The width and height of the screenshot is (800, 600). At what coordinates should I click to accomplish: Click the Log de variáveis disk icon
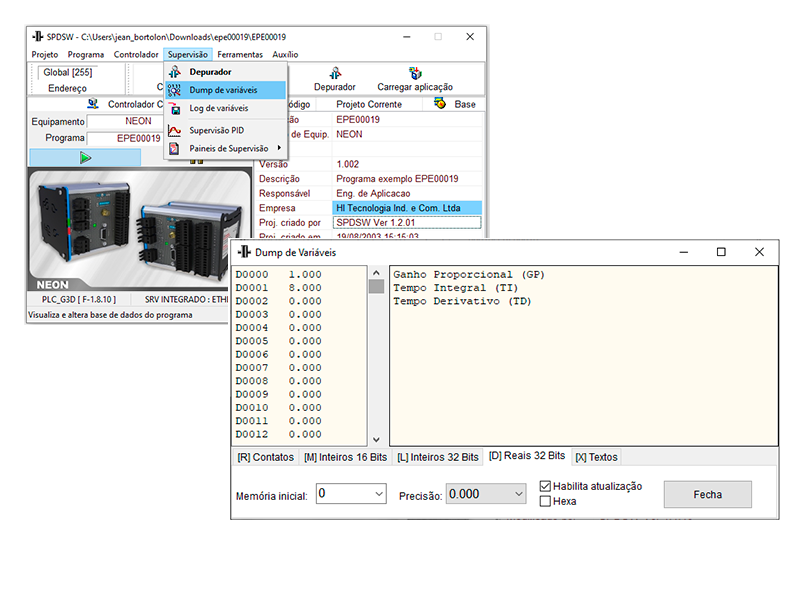(x=174, y=109)
